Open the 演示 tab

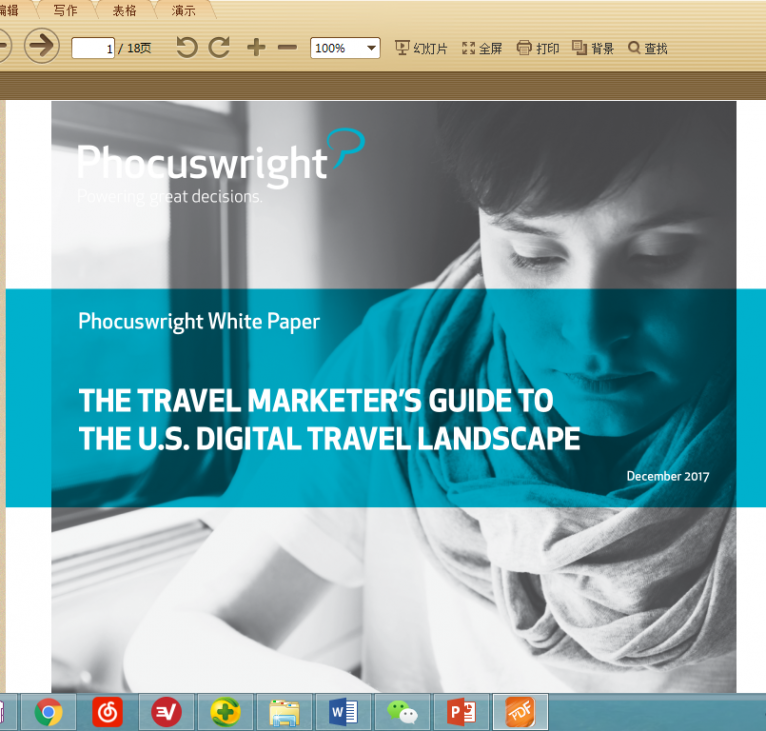pos(183,11)
